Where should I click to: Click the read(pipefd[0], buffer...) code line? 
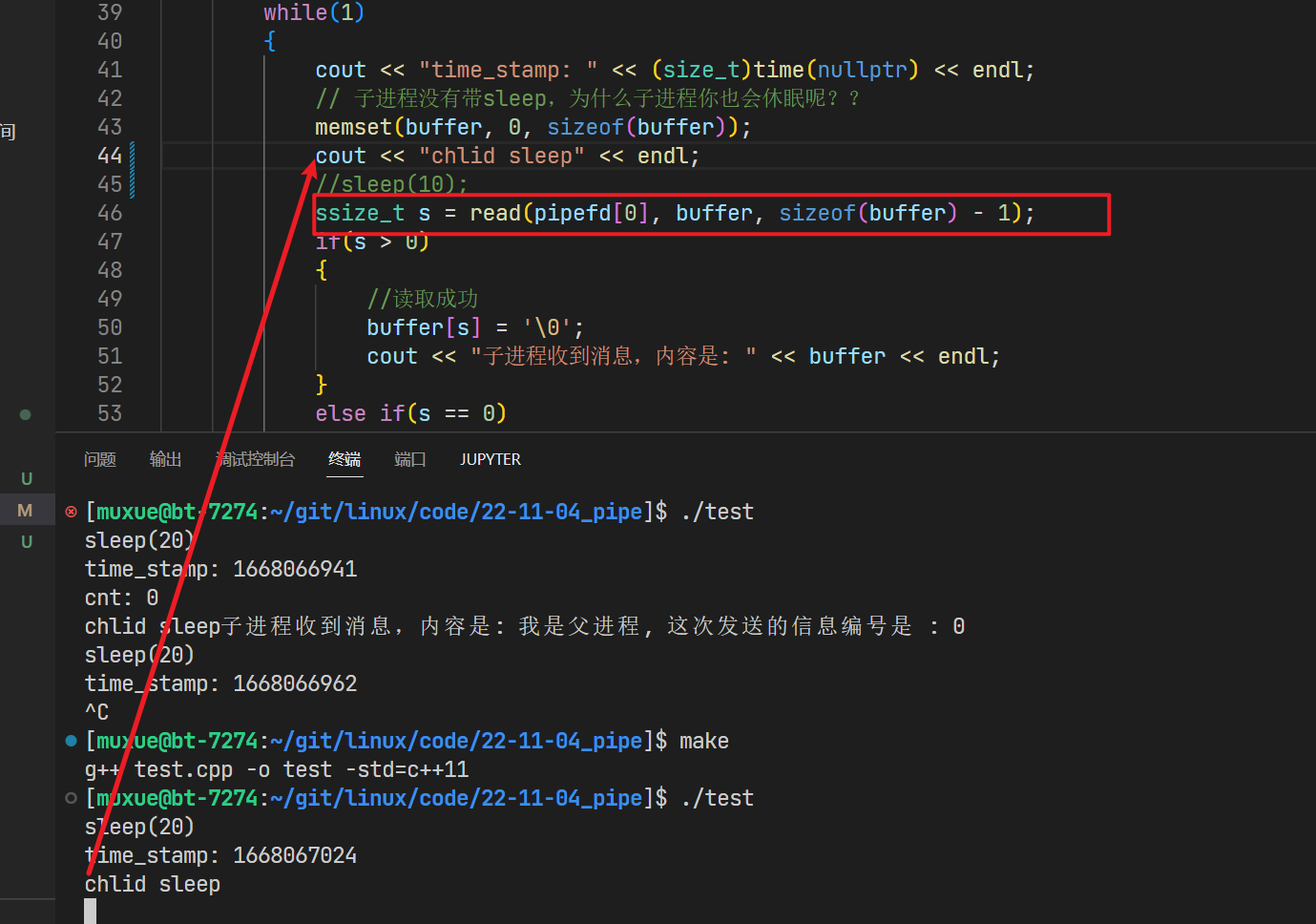[676, 213]
